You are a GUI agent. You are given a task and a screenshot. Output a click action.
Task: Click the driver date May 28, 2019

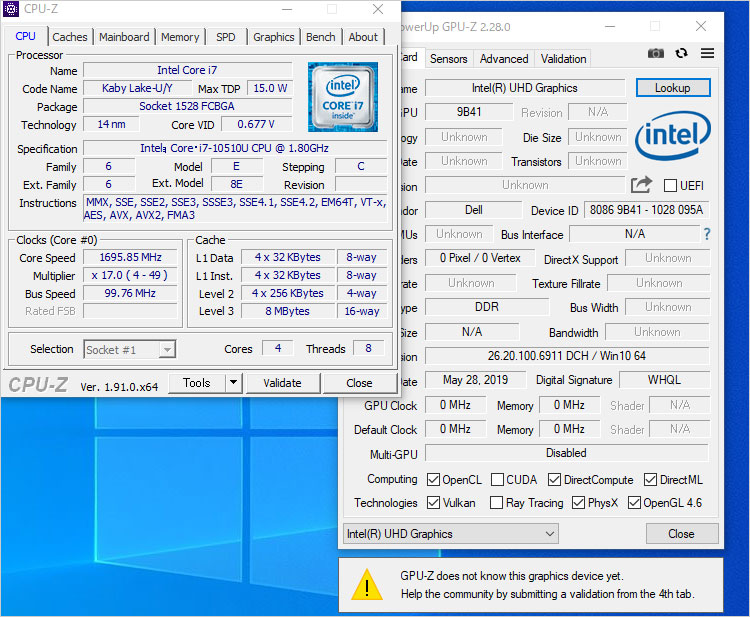click(x=475, y=380)
